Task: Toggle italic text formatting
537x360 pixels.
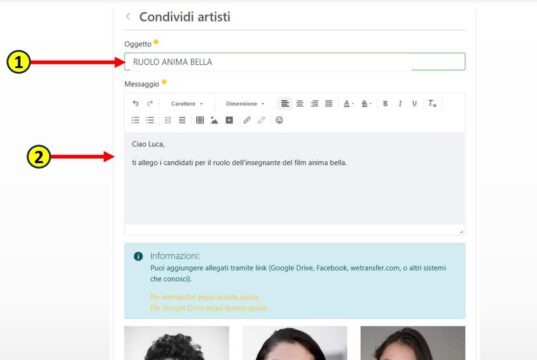Action: pyautogui.click(x=400, y=103)
